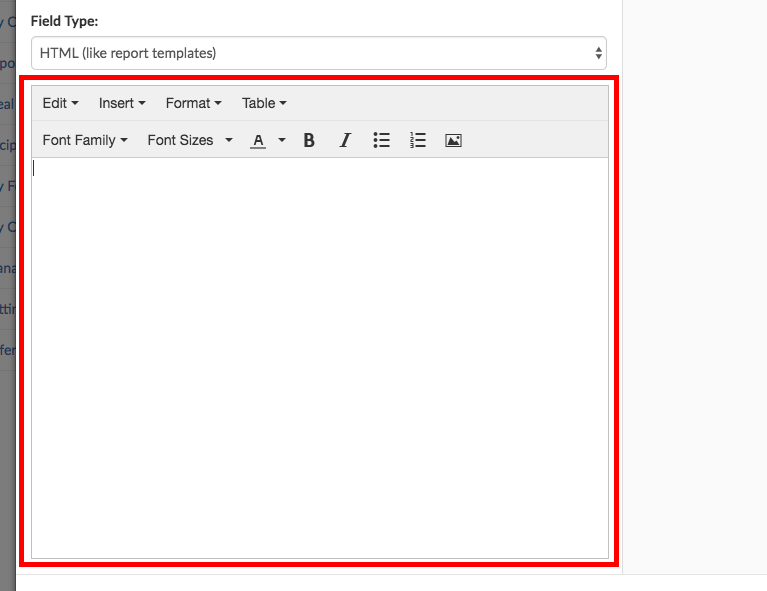
Task: Open the Edit menu
Action: pos(60,103)
